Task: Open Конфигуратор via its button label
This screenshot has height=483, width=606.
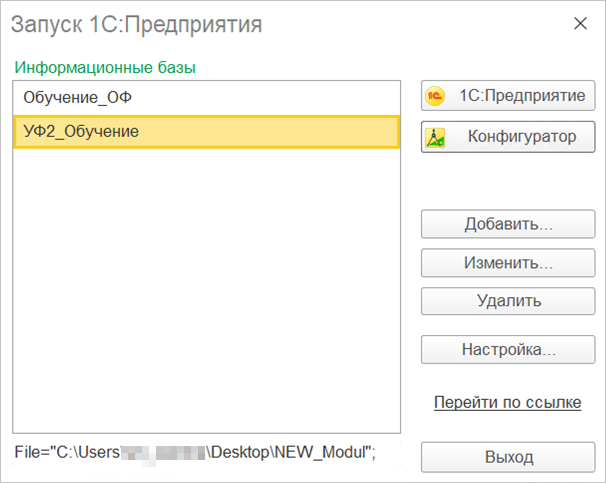Action: click(521, 137)
